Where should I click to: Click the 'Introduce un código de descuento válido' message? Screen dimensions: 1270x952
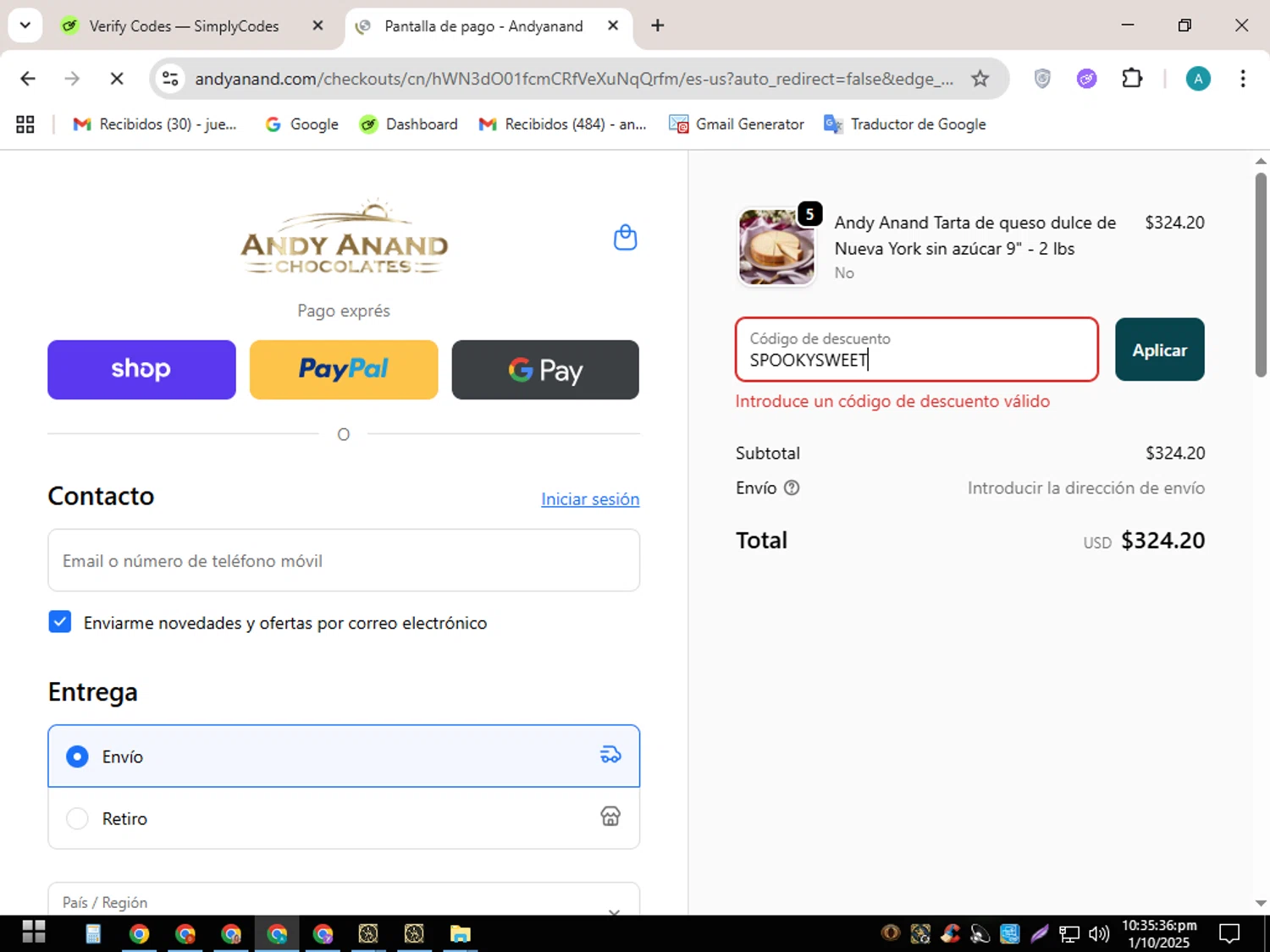coord(892,401)
